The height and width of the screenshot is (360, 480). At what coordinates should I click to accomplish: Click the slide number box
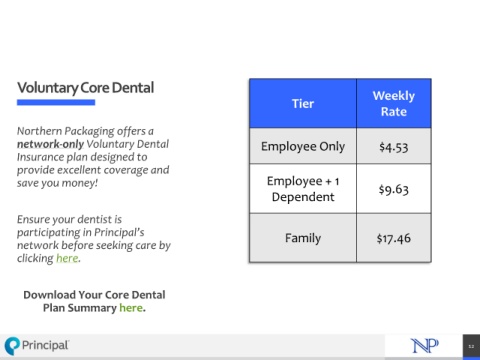(x=471, y=347)
